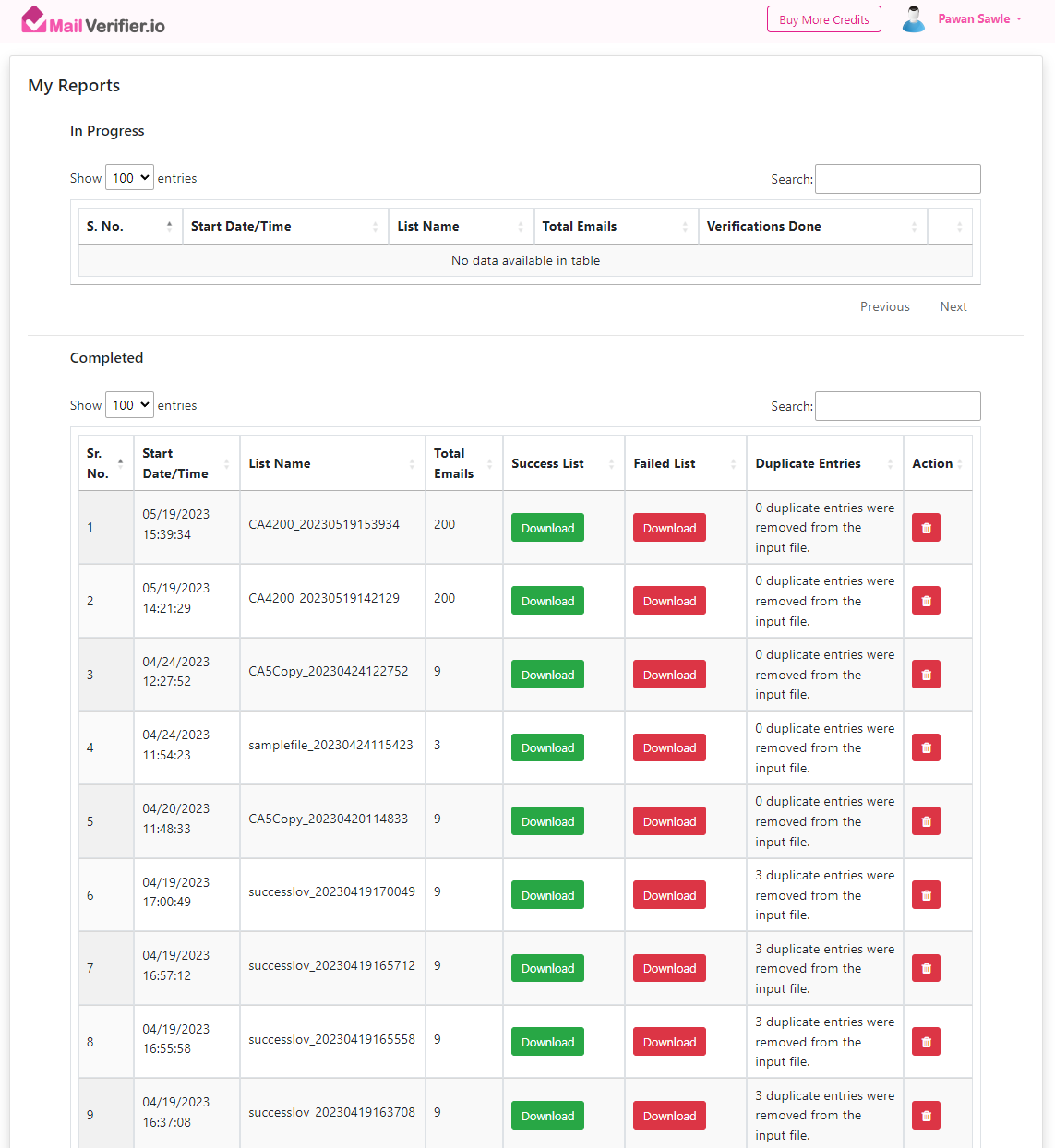Screen dimensions: 1055x1148
Task: Select list name samplefile_20230424115423
Action: tap(330, 745)
